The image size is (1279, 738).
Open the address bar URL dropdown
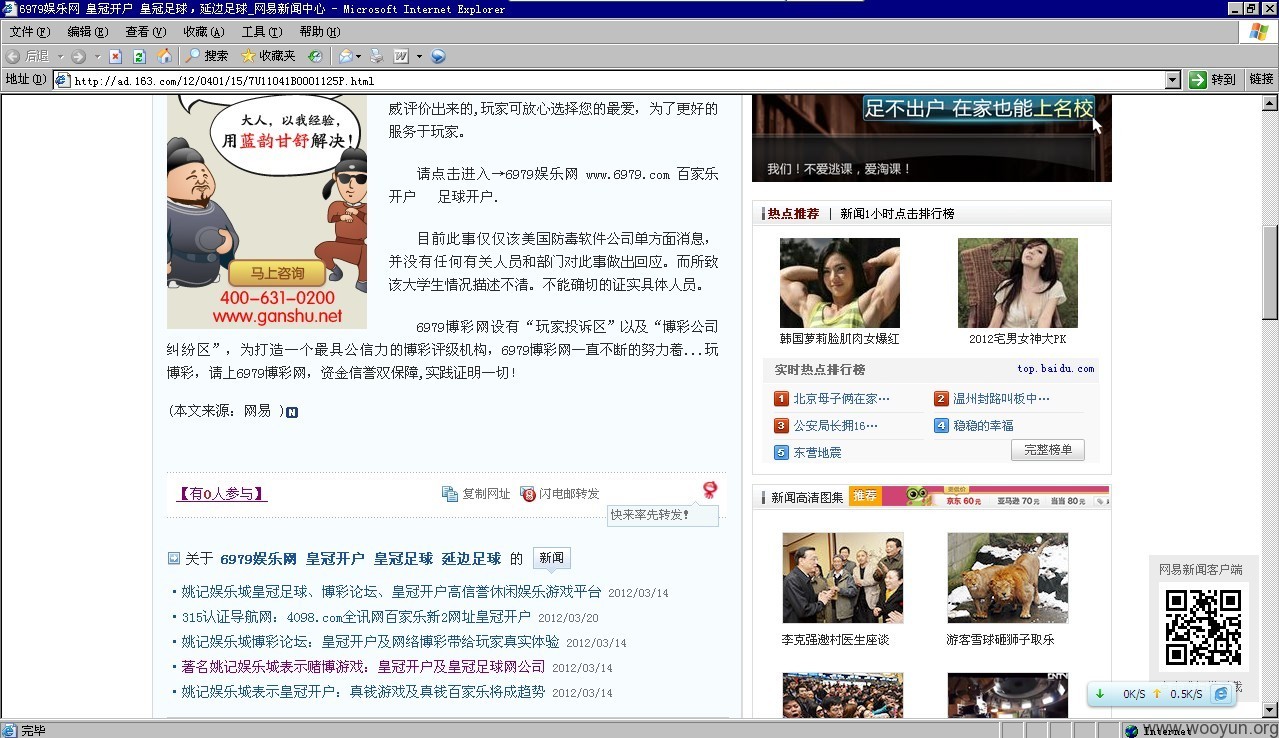1173,80
